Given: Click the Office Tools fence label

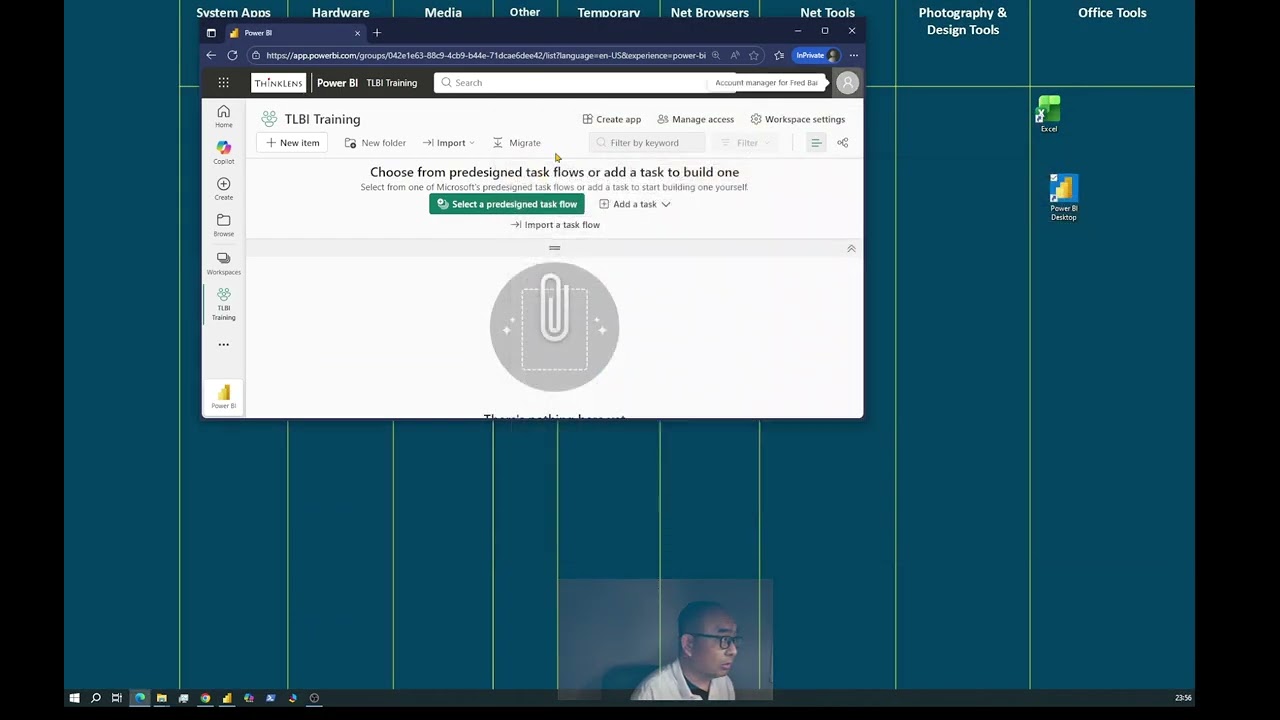Looking at the screenshot, I should pos(1112,13).
